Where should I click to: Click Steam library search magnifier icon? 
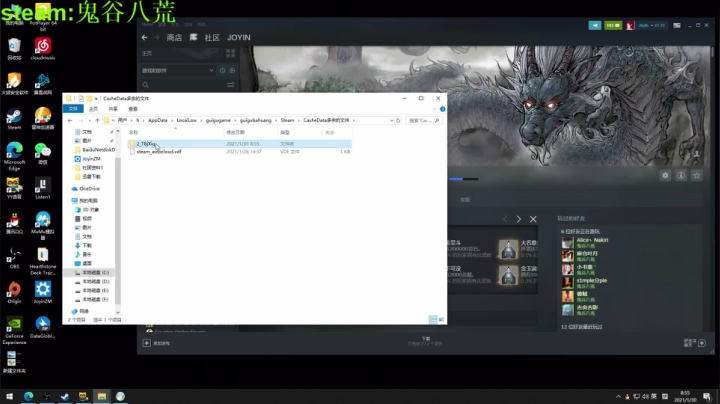click(146, 85)
